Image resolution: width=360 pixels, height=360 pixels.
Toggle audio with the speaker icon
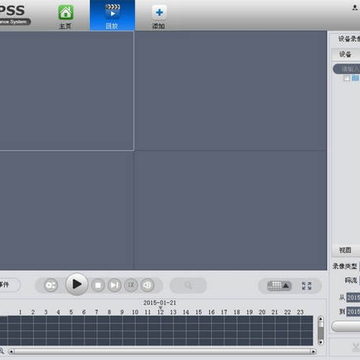click(147, 285)
